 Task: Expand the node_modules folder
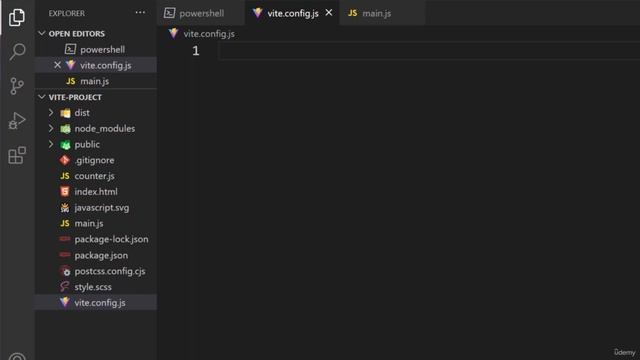(51, 129)
